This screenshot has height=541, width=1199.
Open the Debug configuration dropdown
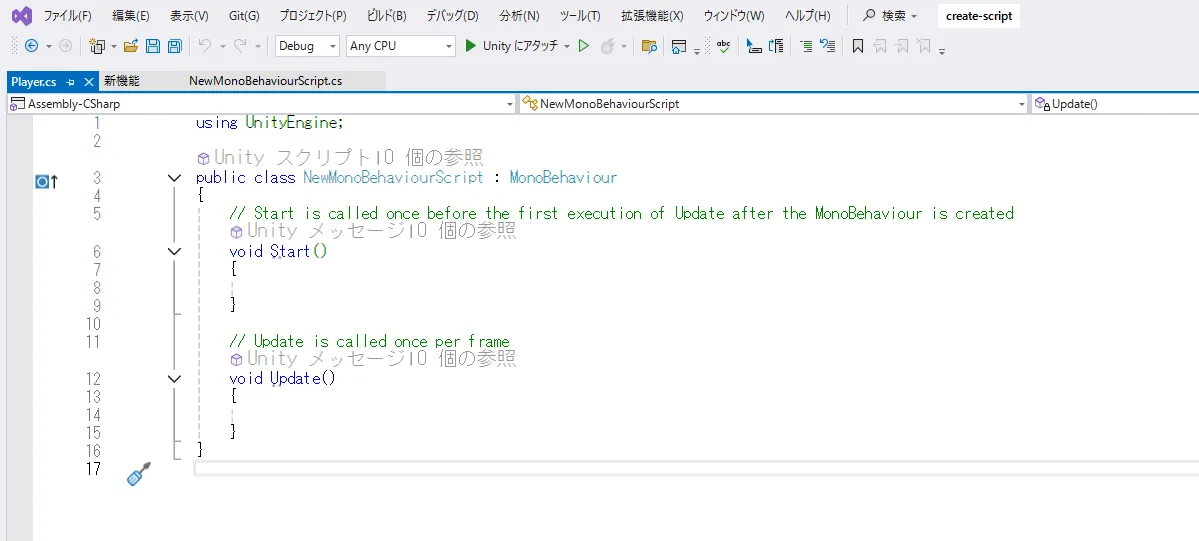point(307,46)
